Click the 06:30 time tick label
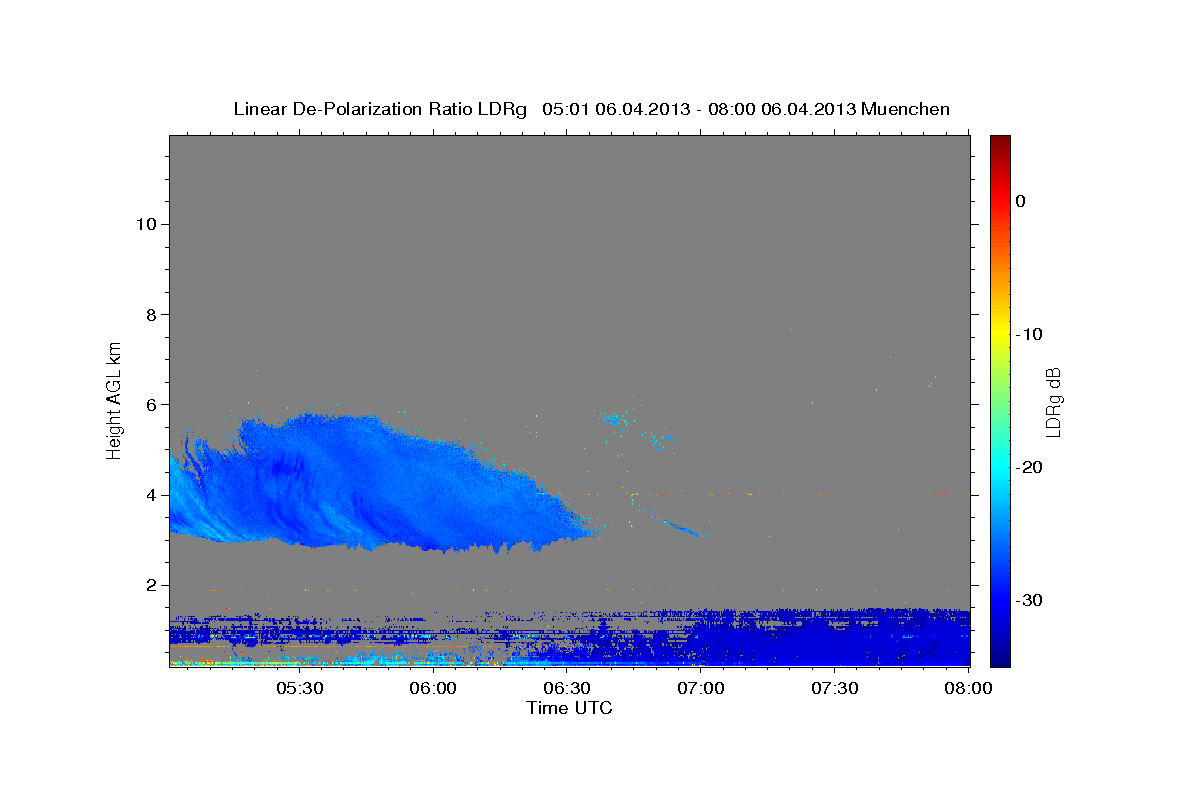Screen dimensions: 1200x800 [567, 688]
